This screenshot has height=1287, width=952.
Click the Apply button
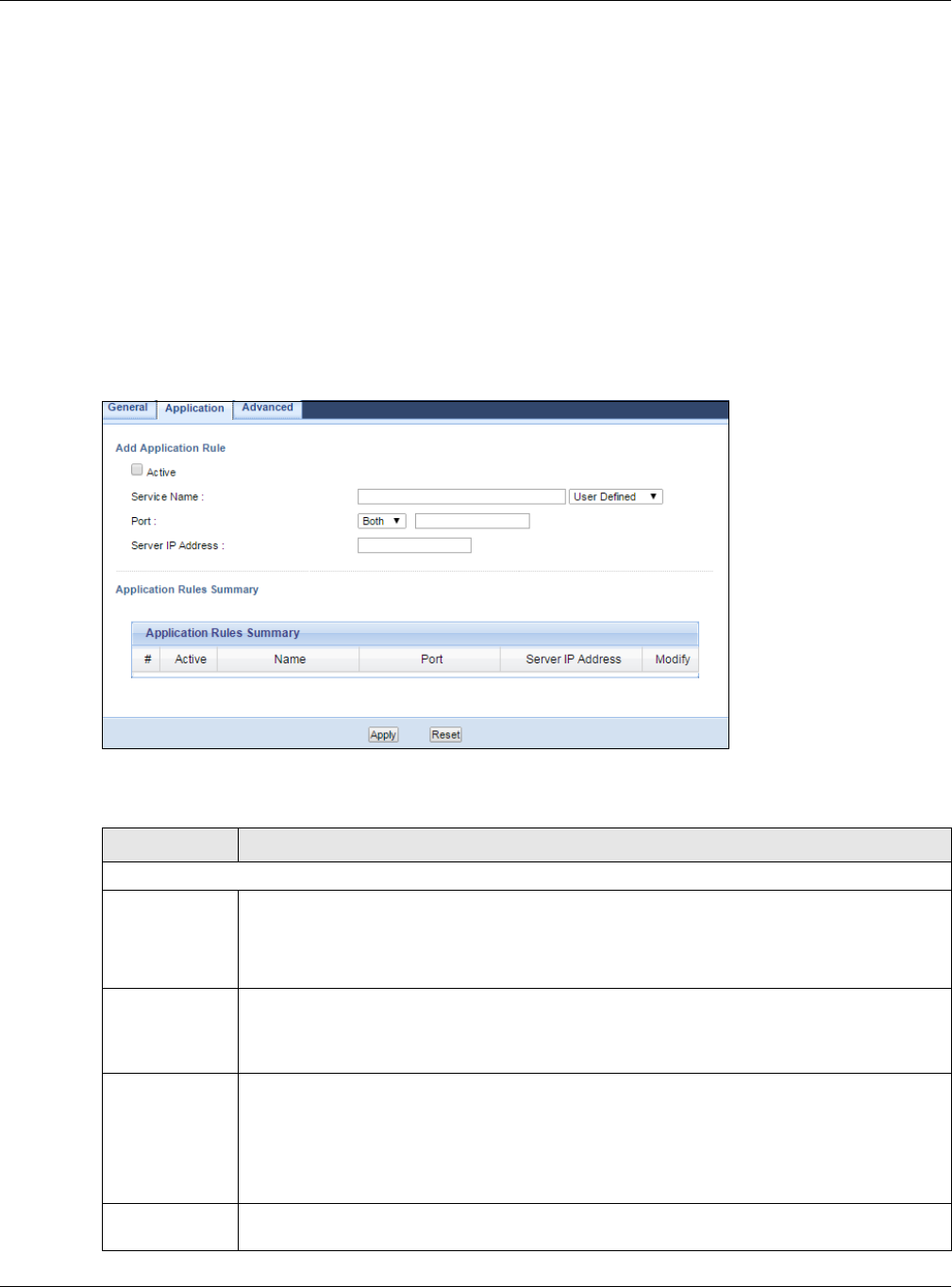[x=383, y=735]
